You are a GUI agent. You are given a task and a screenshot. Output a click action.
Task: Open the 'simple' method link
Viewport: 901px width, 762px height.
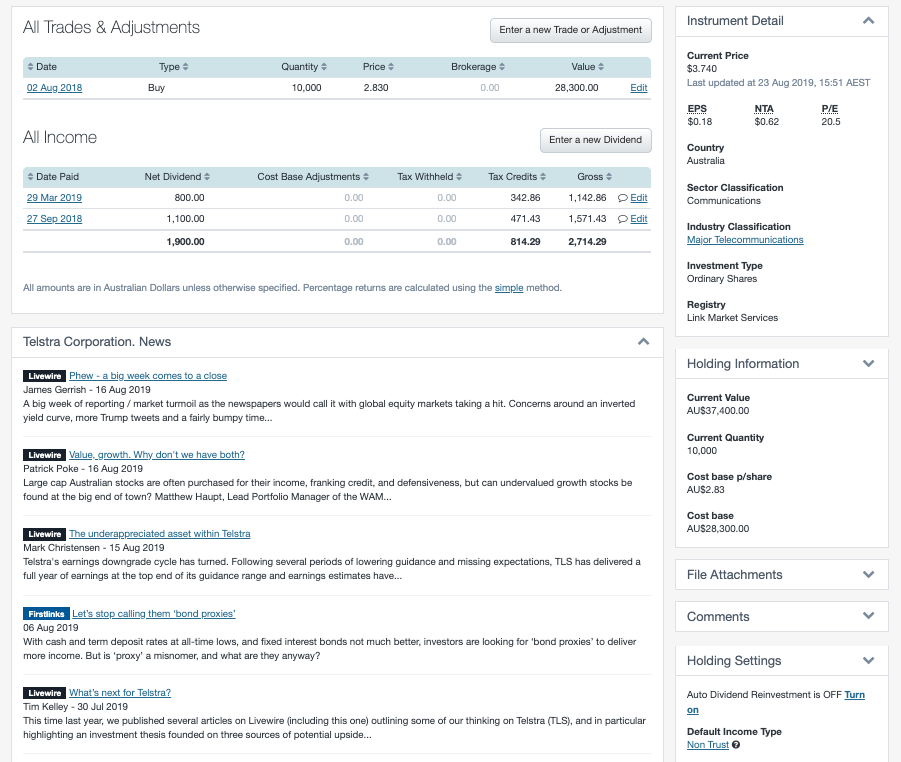[507, 287]
